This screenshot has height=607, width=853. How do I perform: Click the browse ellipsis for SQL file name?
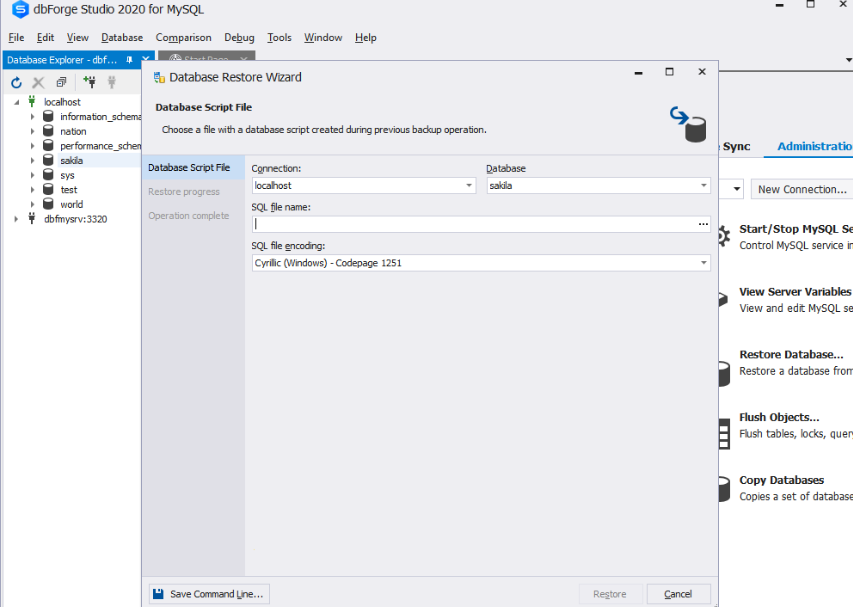(x=703, y=225)
